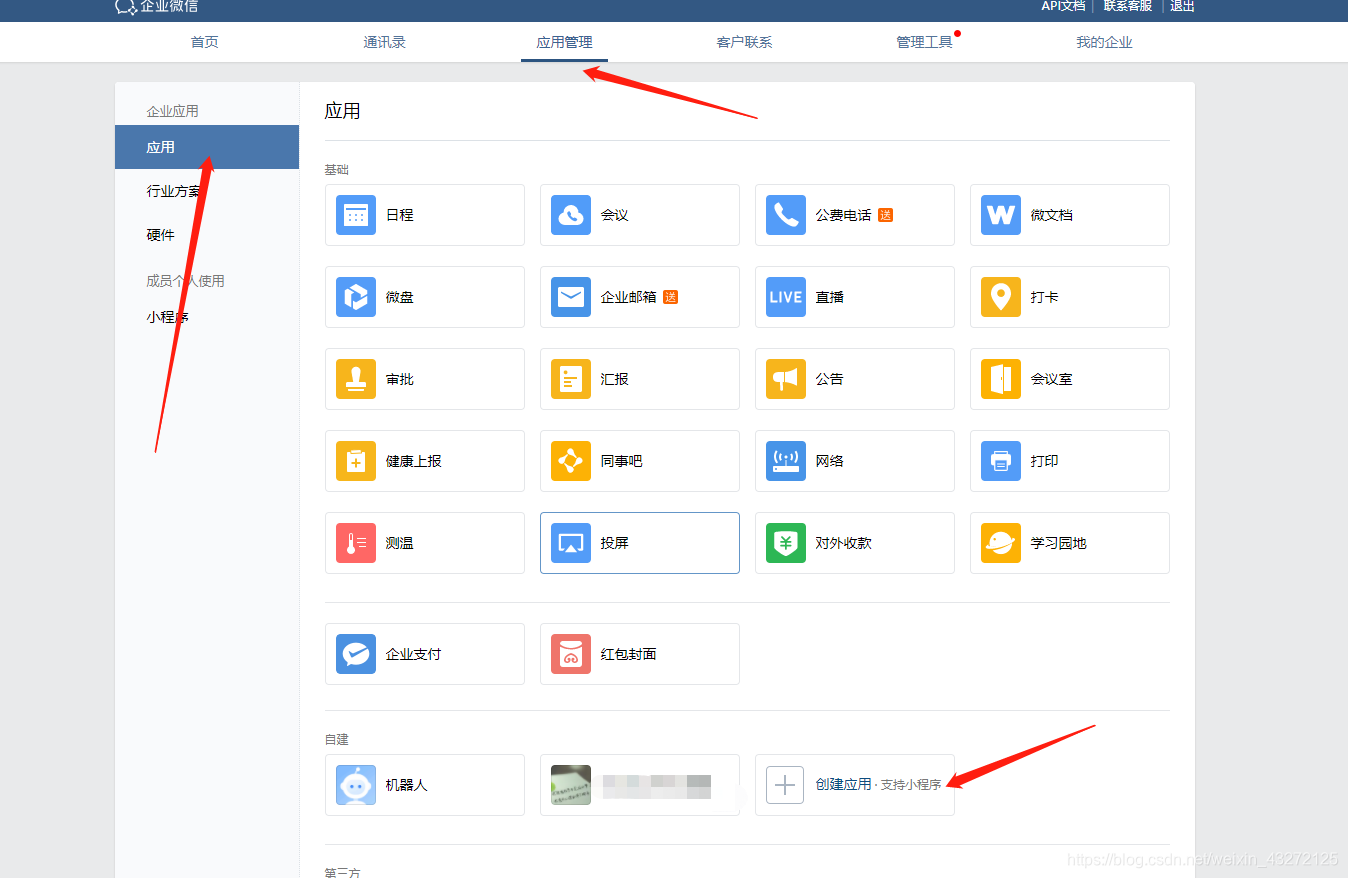Open the 同事吧 icon

coord(571,461)
